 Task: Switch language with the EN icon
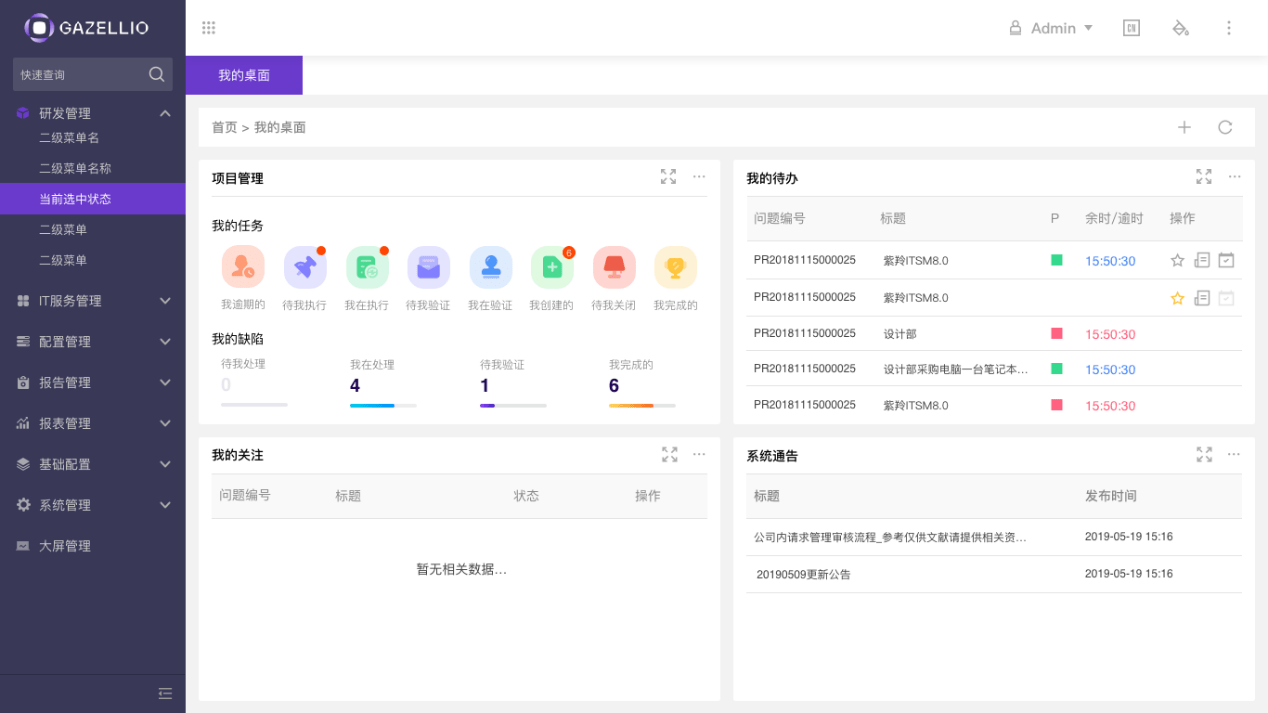[x=1132, y=28]
